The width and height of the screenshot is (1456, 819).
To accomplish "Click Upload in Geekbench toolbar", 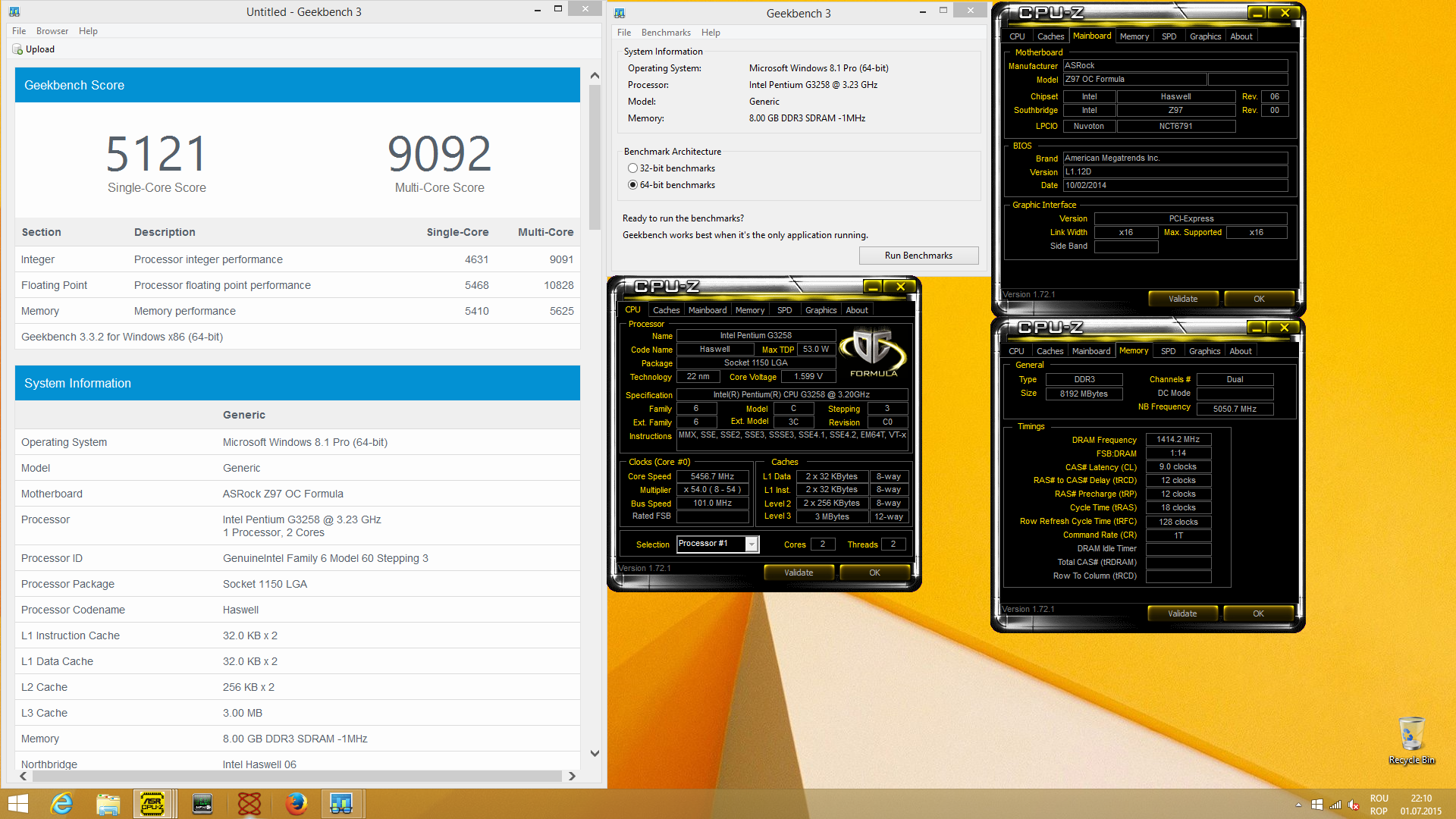I will coord(33,49).
